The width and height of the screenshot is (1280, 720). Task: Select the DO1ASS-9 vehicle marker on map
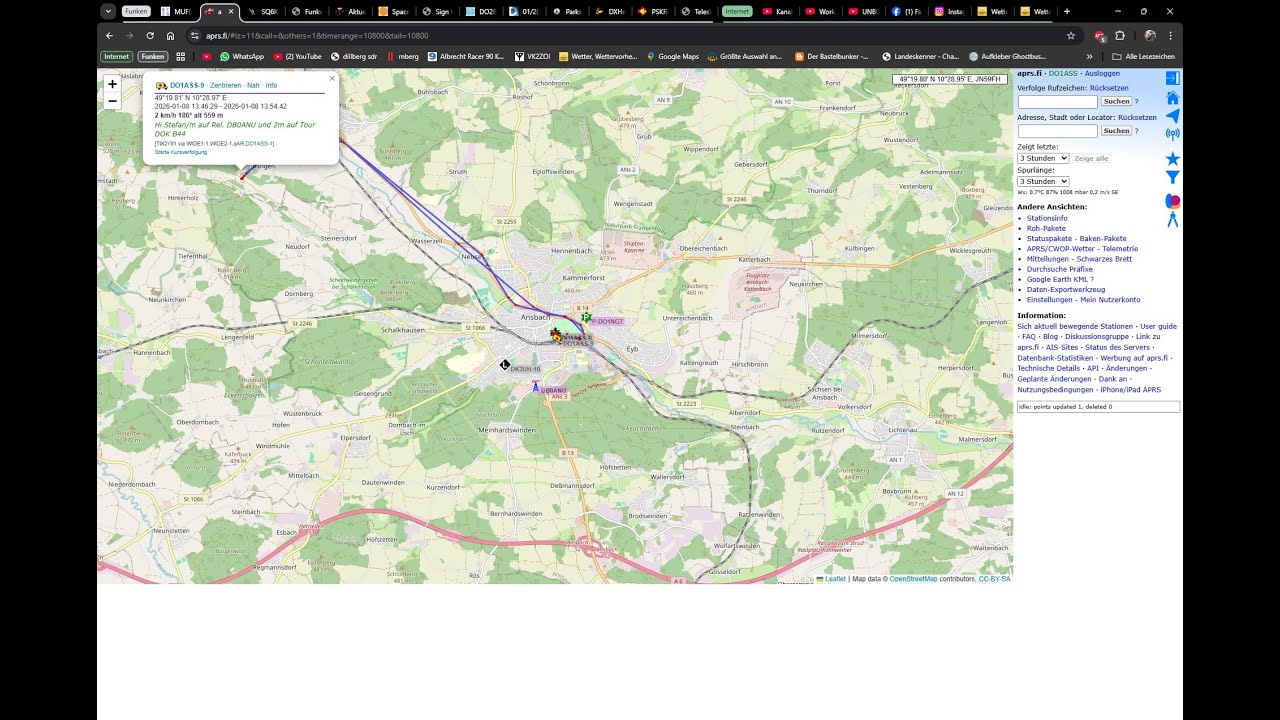(x=557, y=338)
